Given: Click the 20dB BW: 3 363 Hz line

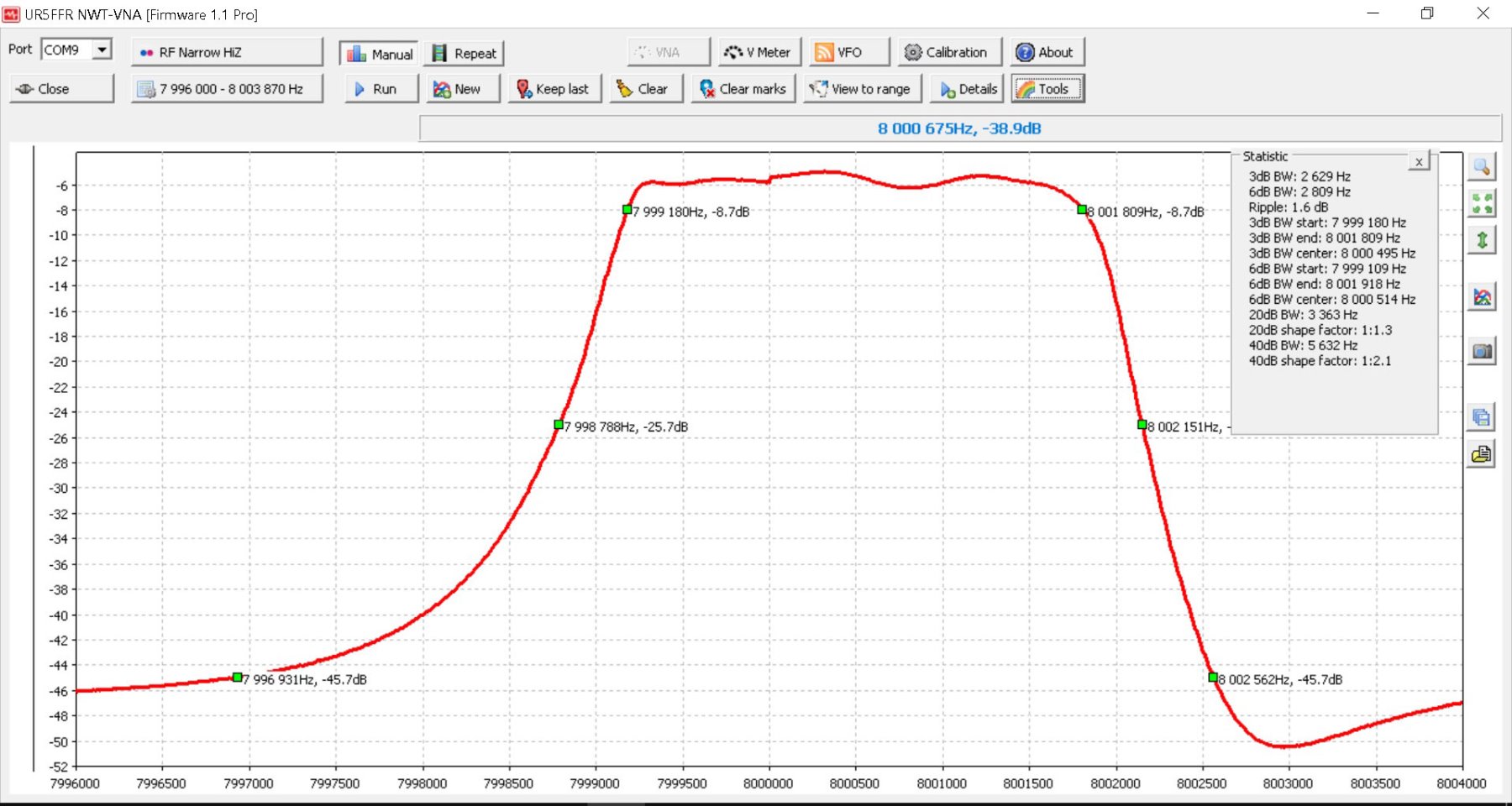Looking at the screenshot, I should 1303,315.
